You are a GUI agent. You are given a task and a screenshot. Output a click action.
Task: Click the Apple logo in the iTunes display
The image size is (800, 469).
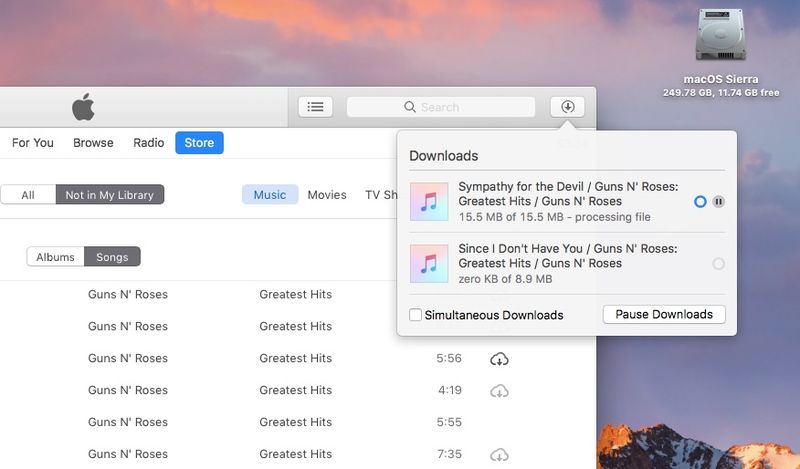83,107
